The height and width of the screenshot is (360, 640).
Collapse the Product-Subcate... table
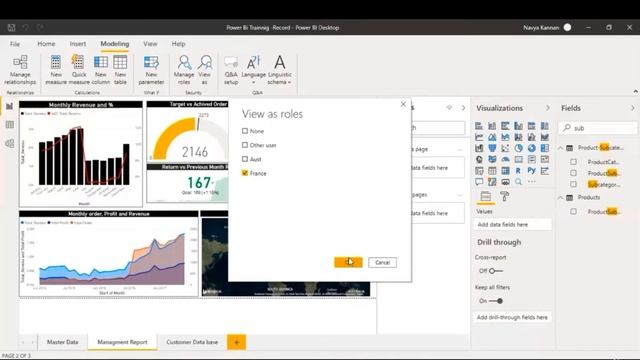pos(561,148)
